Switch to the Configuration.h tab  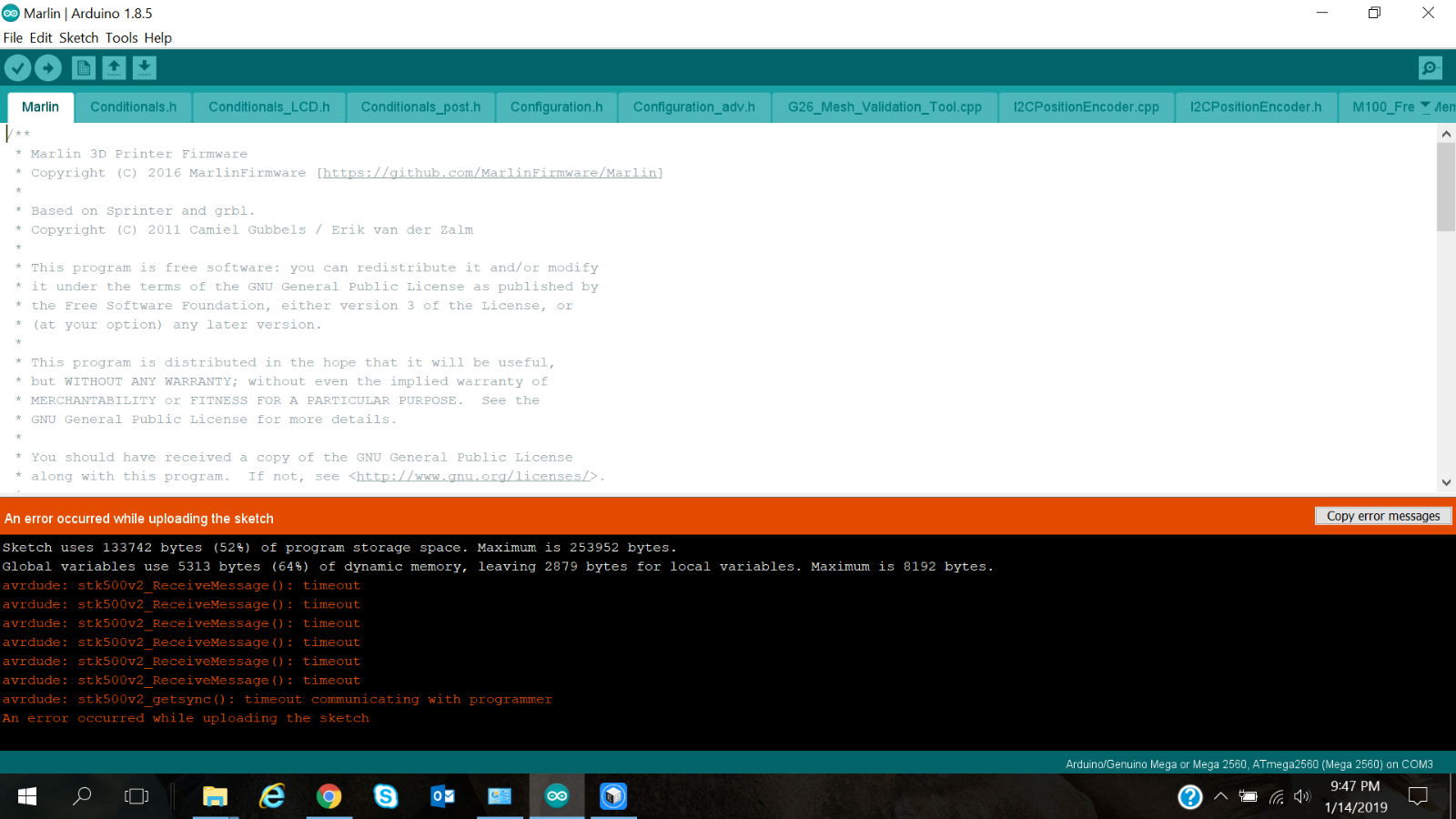pos(556,106)
